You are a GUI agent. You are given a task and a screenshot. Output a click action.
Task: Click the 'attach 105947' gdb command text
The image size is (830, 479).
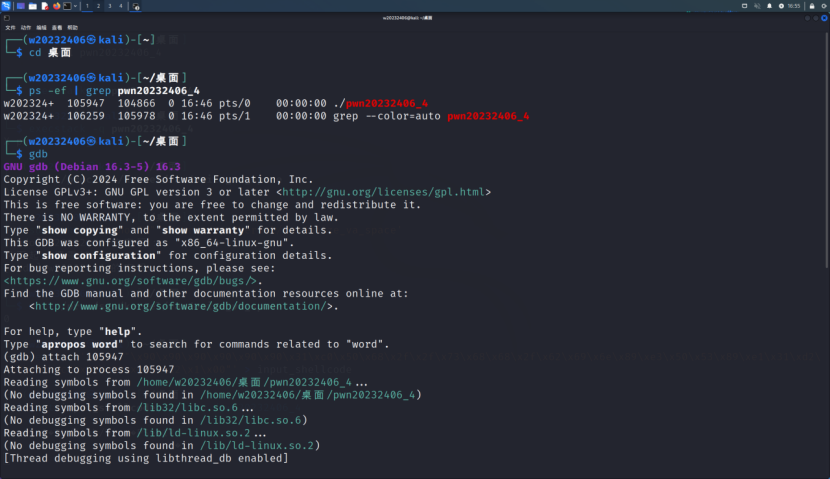coord(82,357)
